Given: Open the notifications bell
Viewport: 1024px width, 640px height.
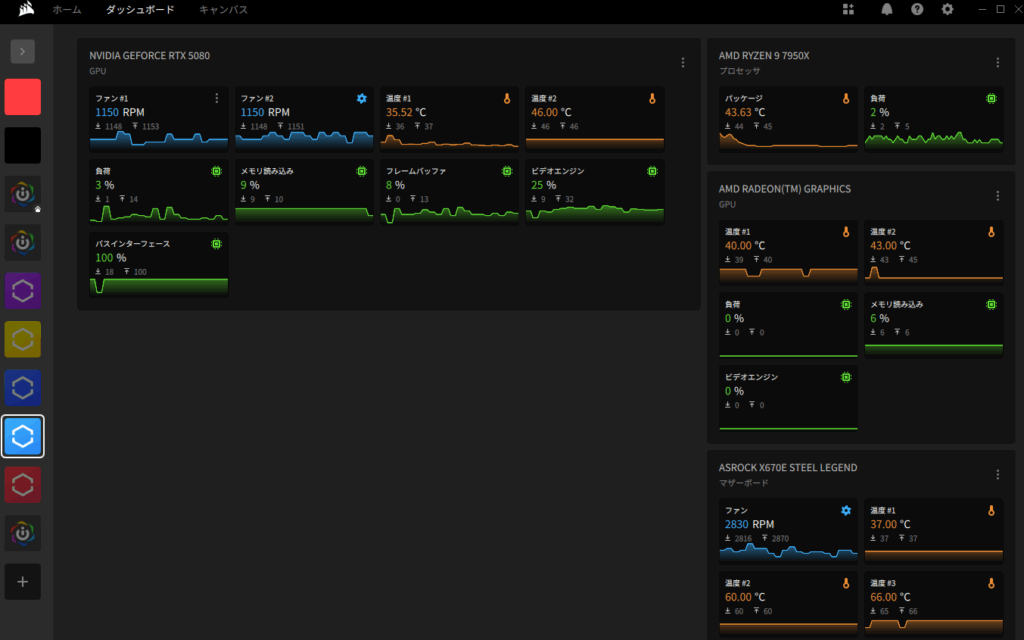Looking at the screenshot, I should click(887, 9).
